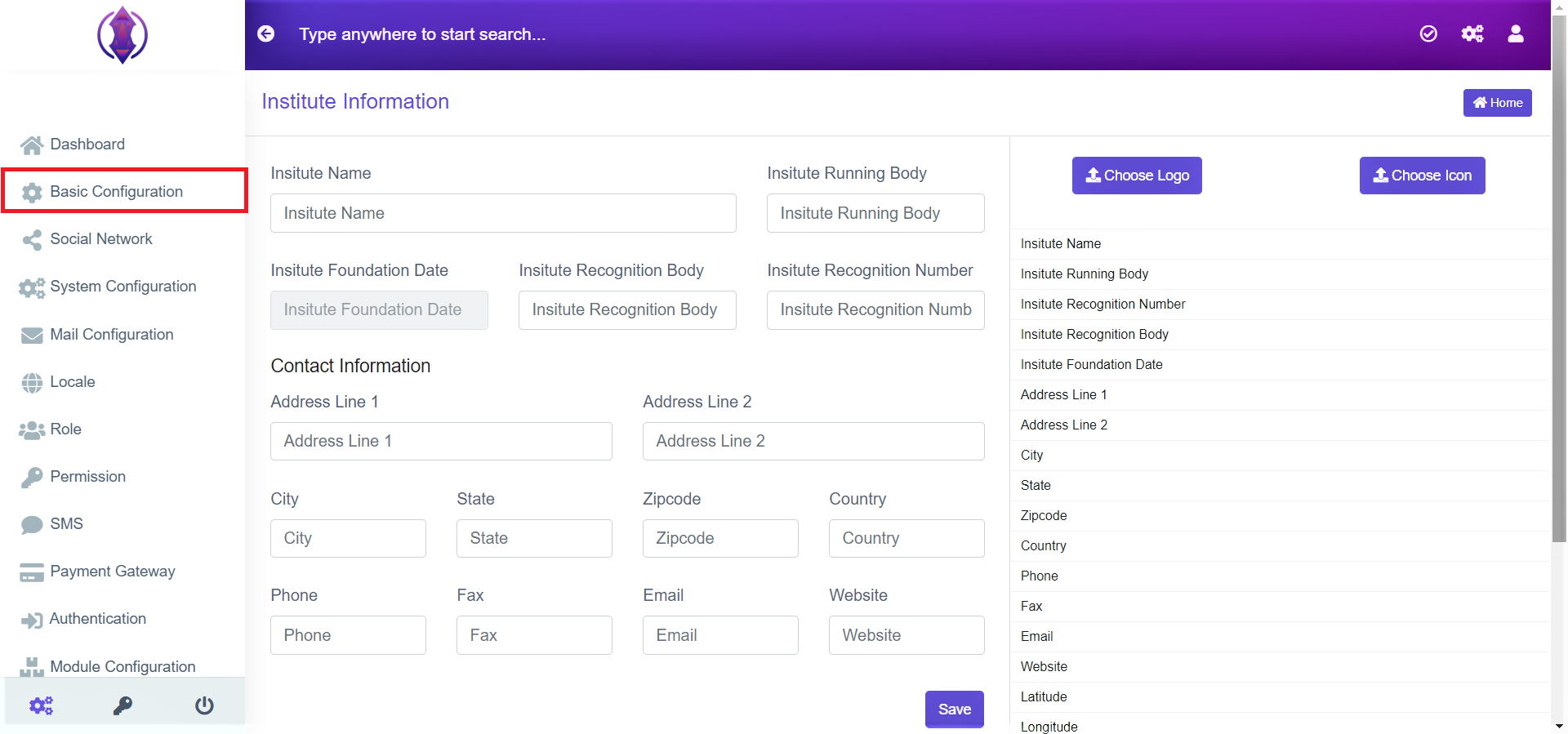Image resolution: width=1568 pixels, height=734 pixels.
Task: Focus the City input field
Action: click(x=348, y=538)
